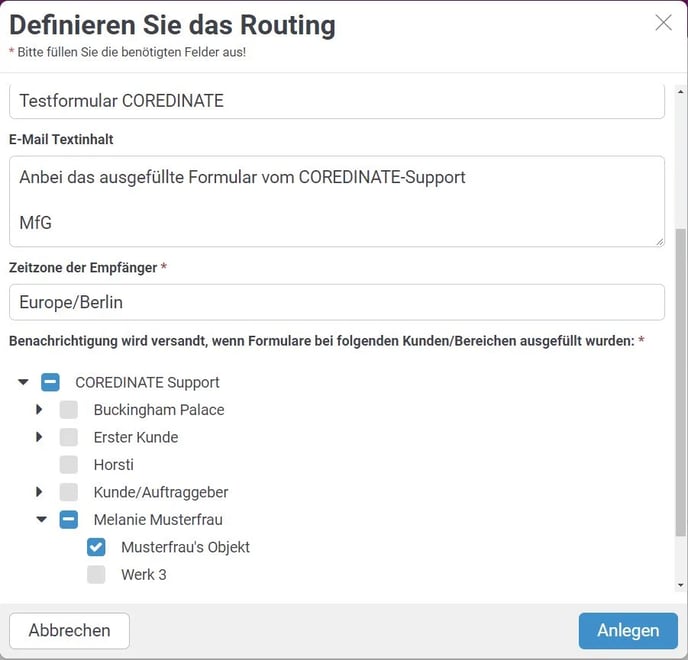Click the Testformular COREDINATE subject field
Screen dimensions: 688x660
[x=337, y=101]
